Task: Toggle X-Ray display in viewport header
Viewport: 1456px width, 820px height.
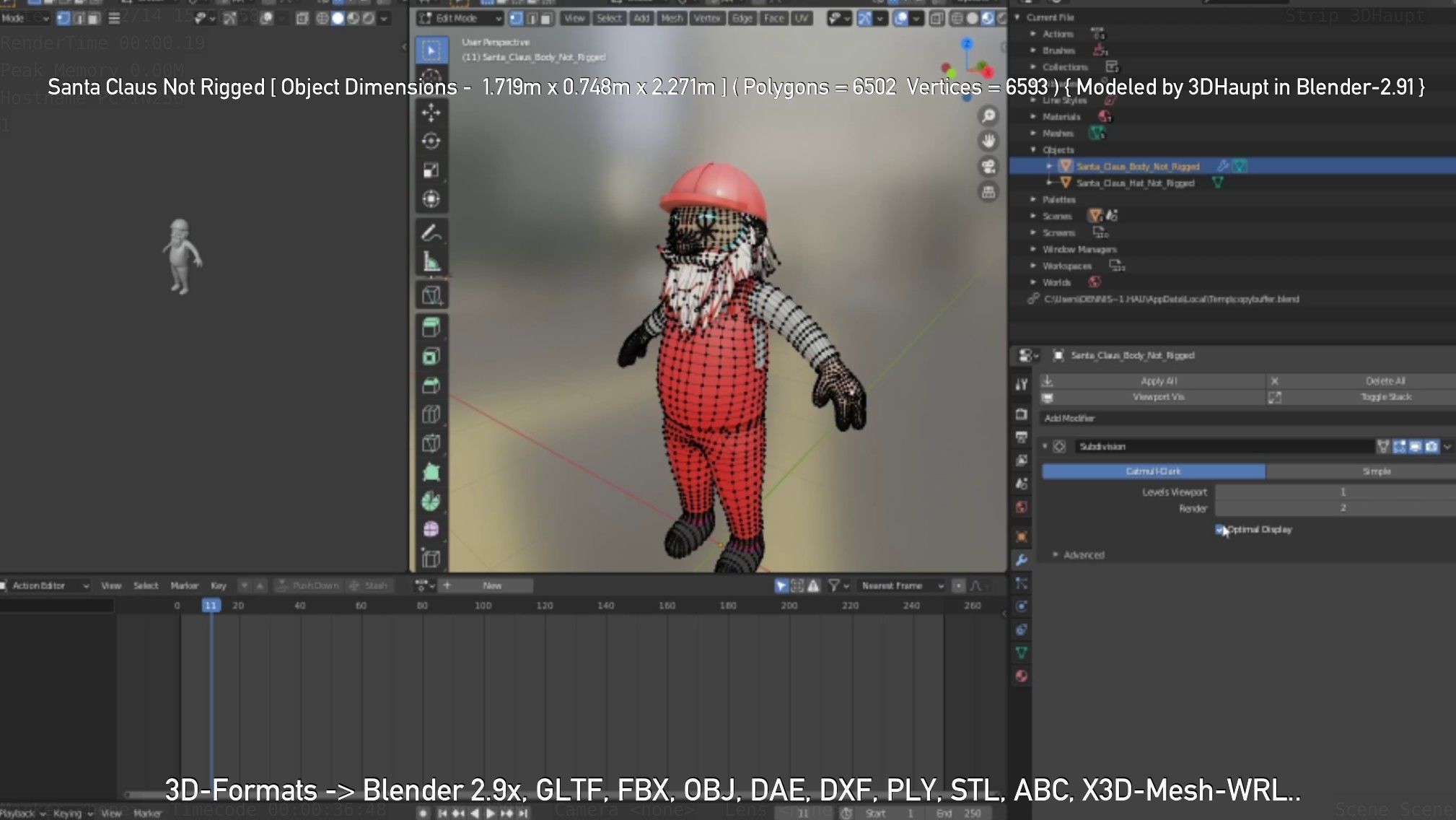Action: [937, 18]
